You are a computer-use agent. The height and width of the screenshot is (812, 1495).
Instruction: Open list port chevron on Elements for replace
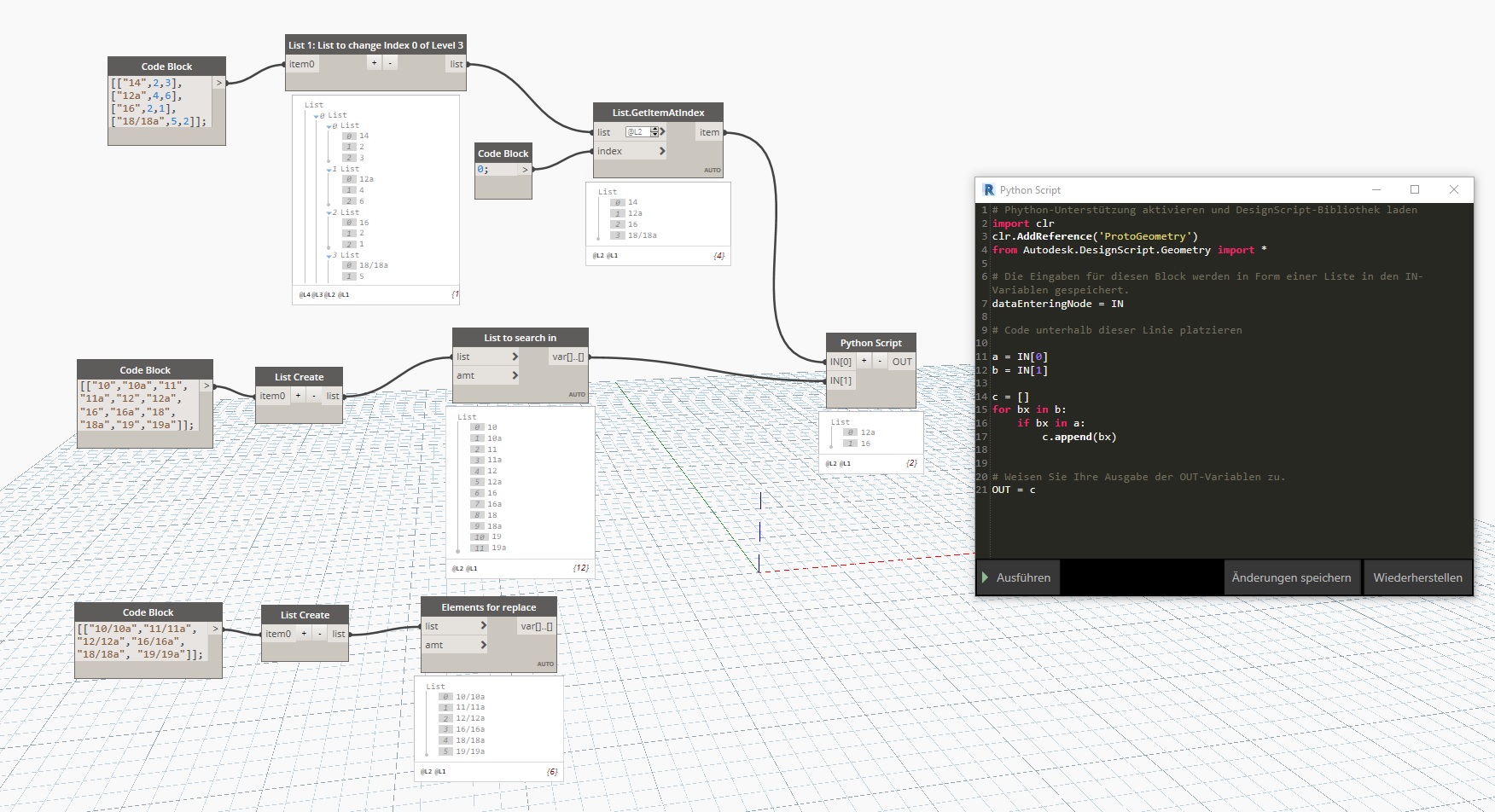tap(483, 625)
